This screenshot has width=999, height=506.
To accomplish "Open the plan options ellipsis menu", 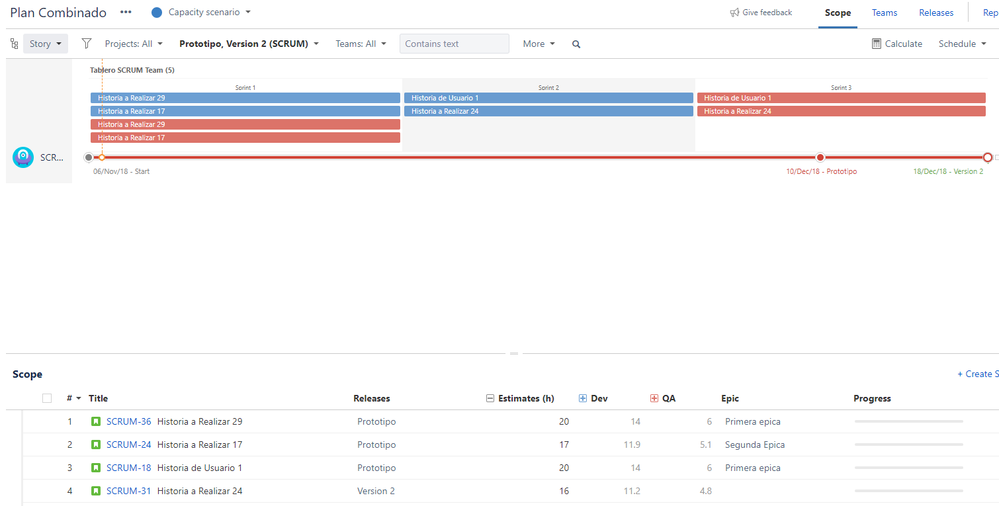I will (x=126, y=12).
